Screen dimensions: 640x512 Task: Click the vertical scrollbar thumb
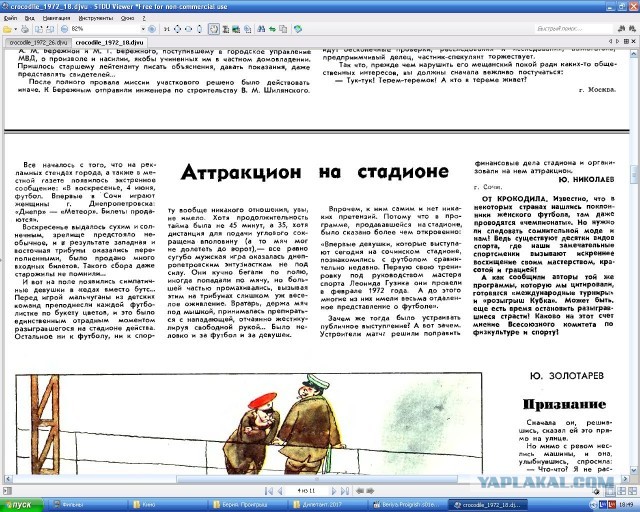point(634,174)
